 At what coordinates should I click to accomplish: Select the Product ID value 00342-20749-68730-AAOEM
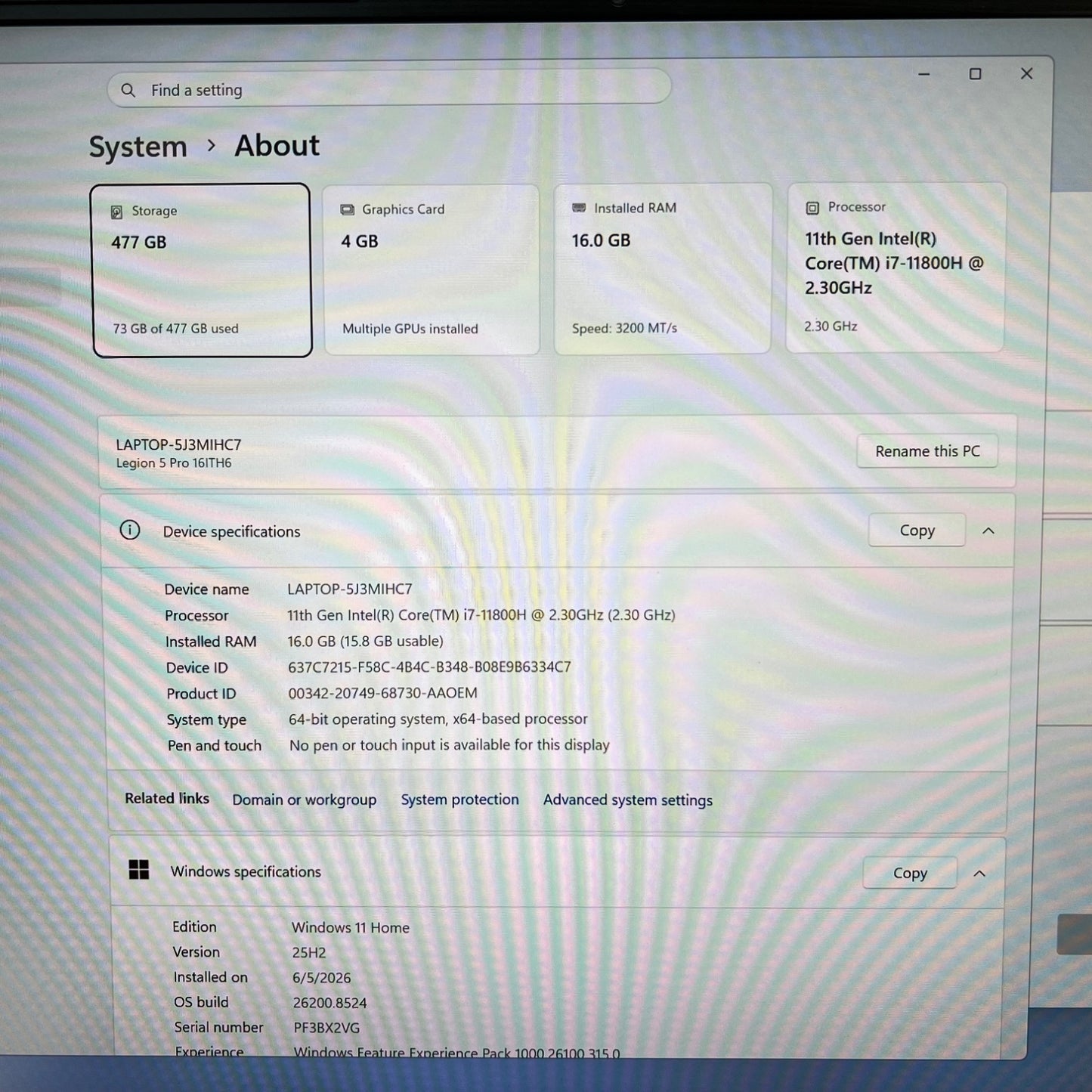point(382,693)
